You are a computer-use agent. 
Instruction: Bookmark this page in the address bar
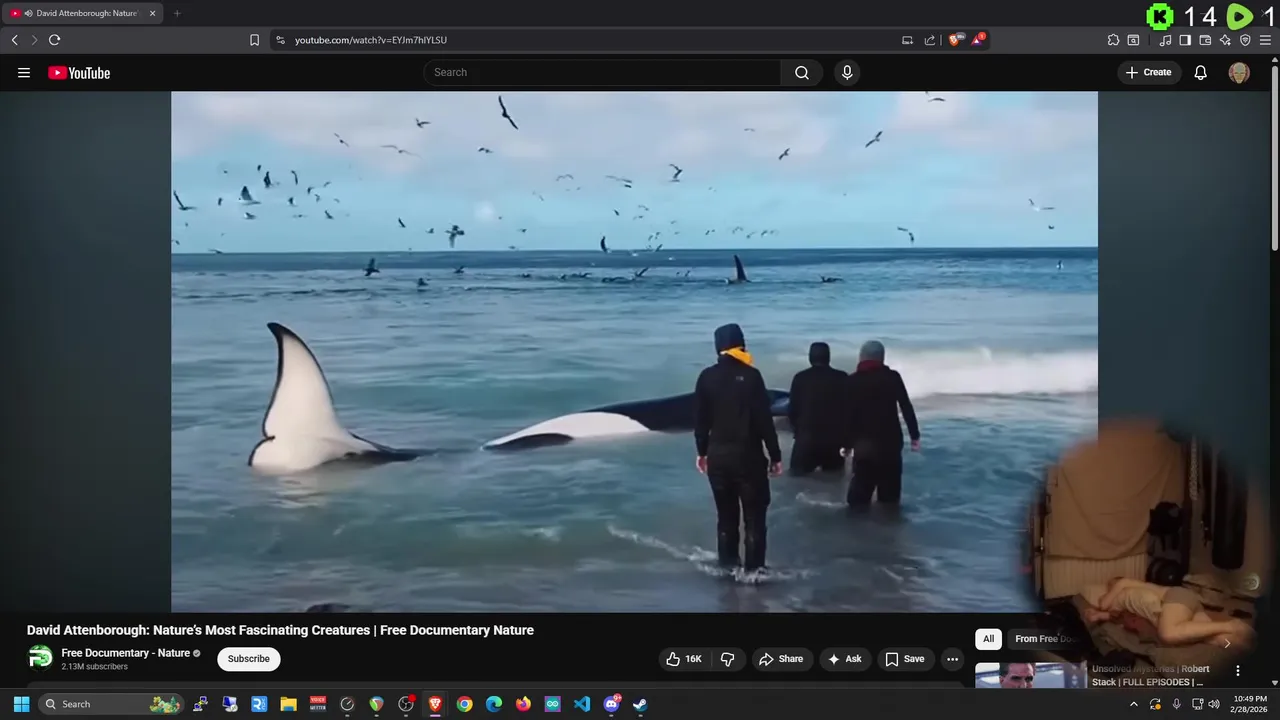pyautogui.click(x=254, y=40)
